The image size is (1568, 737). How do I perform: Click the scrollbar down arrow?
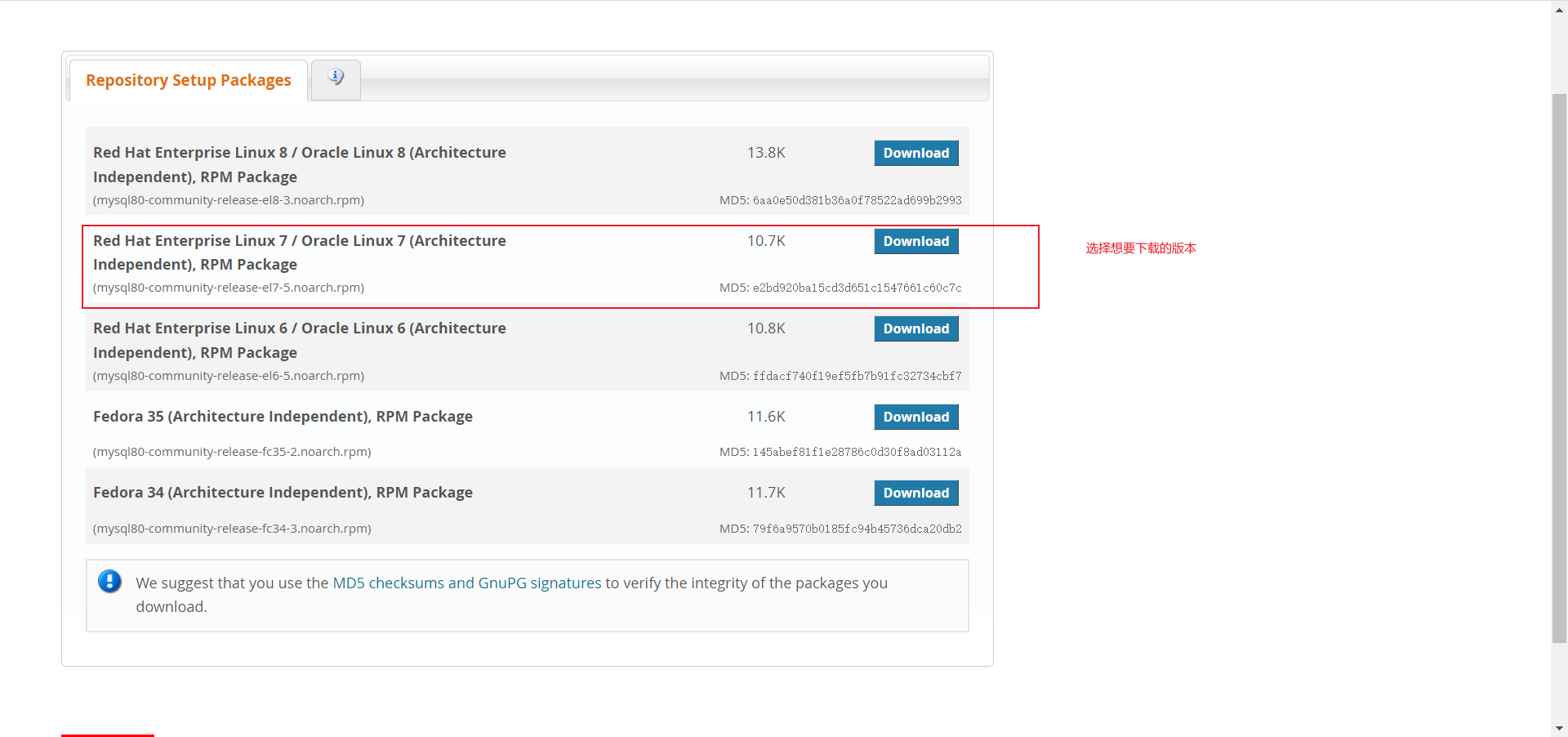click(x=1559, y=728)
